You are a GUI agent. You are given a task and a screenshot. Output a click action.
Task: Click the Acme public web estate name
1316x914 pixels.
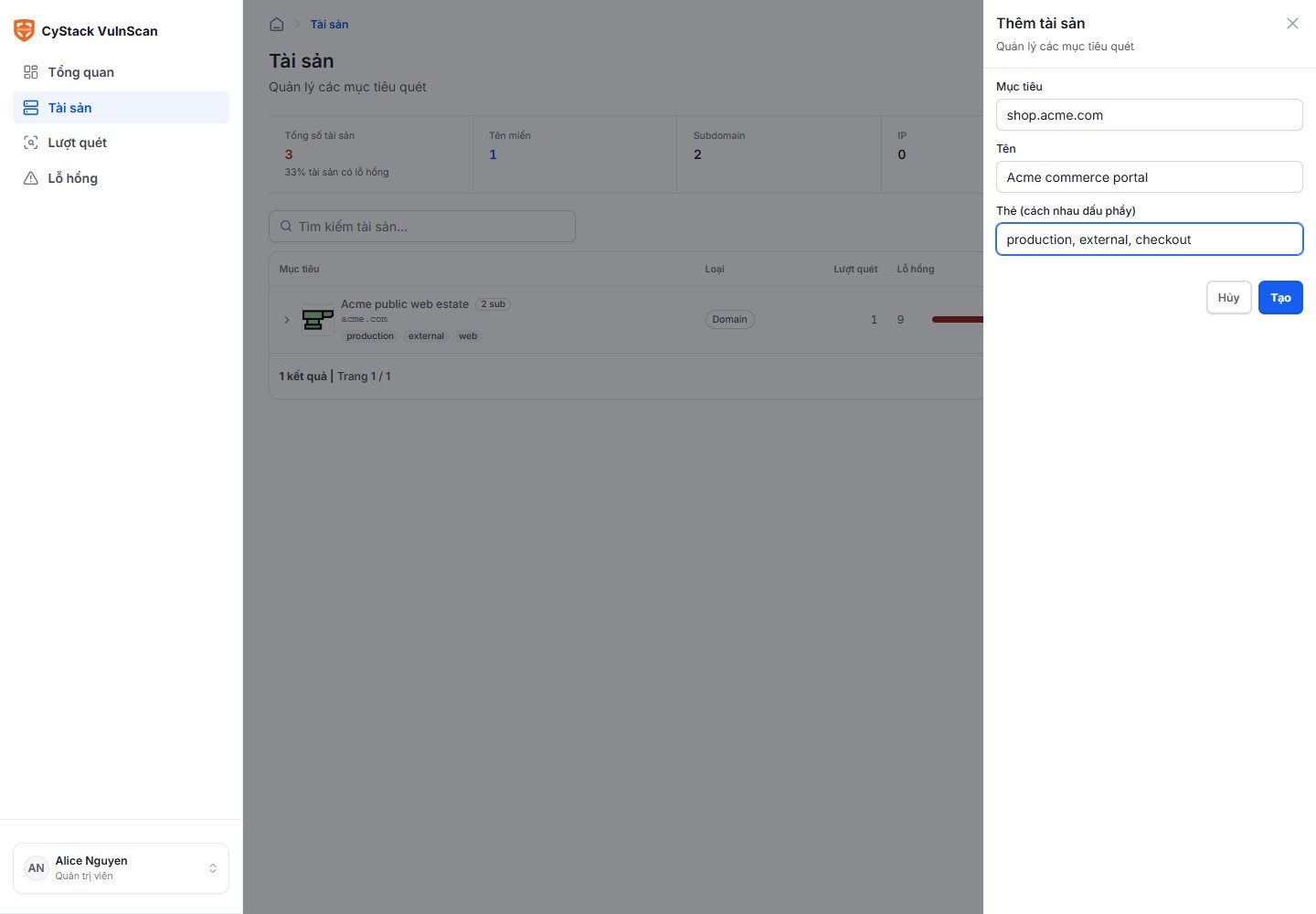pyautogui.click(x=405, y=304)
